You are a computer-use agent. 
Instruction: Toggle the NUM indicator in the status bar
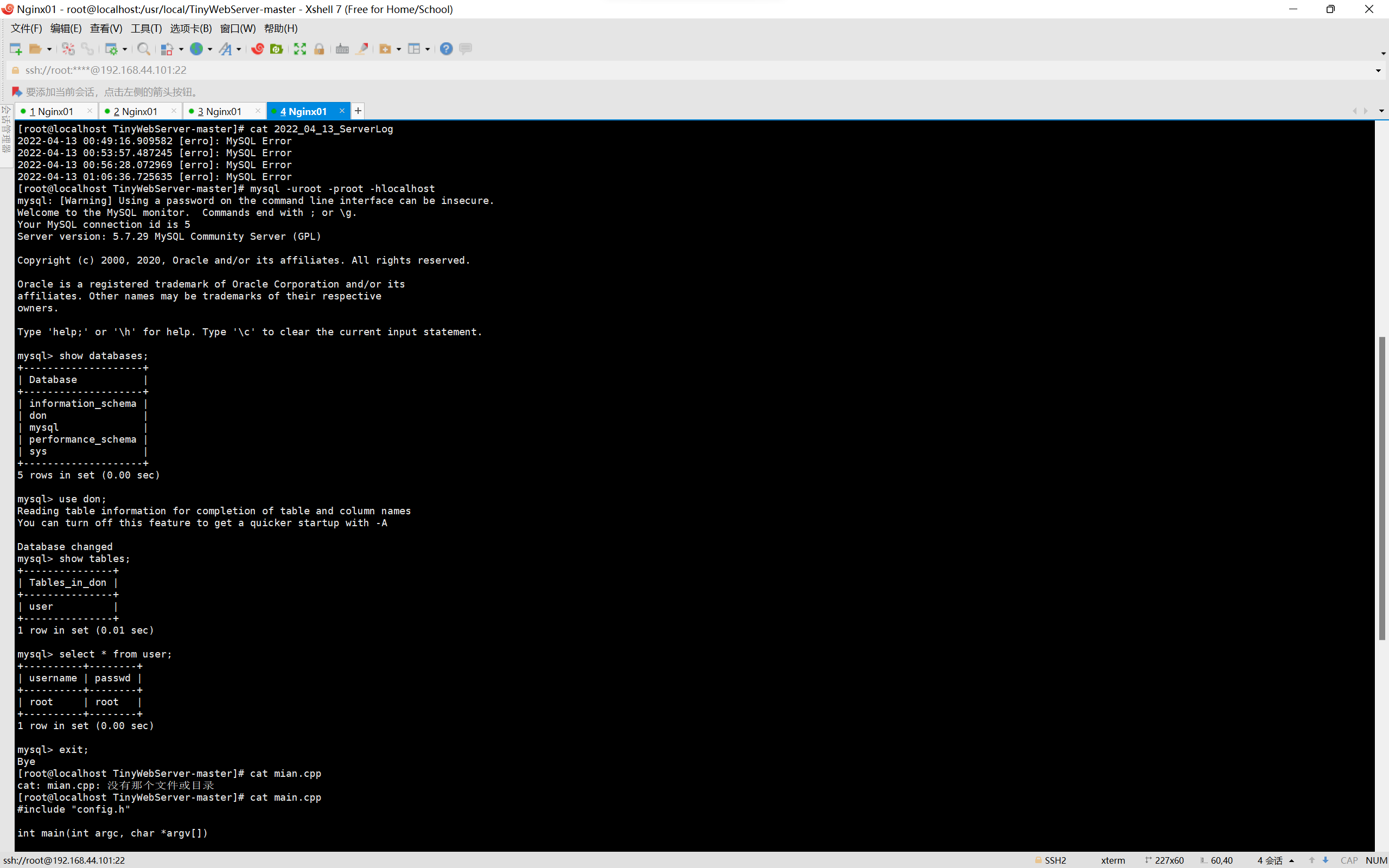(1377, 860)
